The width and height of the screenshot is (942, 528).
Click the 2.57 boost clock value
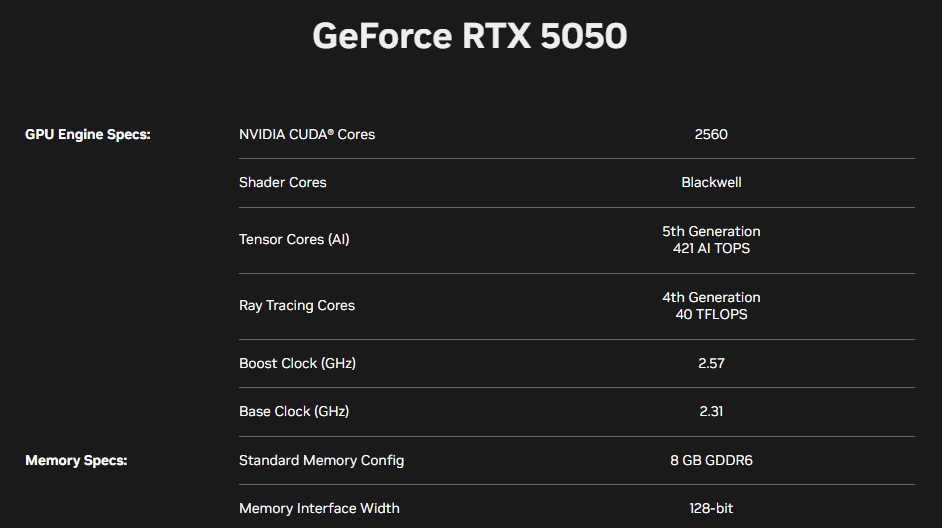(x=711, y=363)
